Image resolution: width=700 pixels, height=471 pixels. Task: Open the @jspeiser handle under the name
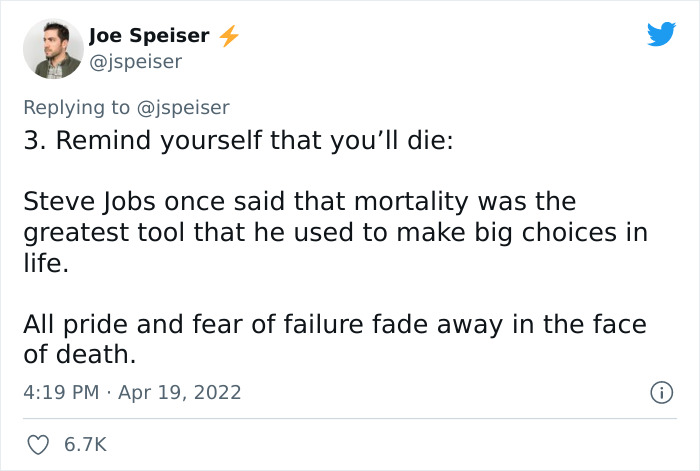pyautogui.click(x=135, y=62)
